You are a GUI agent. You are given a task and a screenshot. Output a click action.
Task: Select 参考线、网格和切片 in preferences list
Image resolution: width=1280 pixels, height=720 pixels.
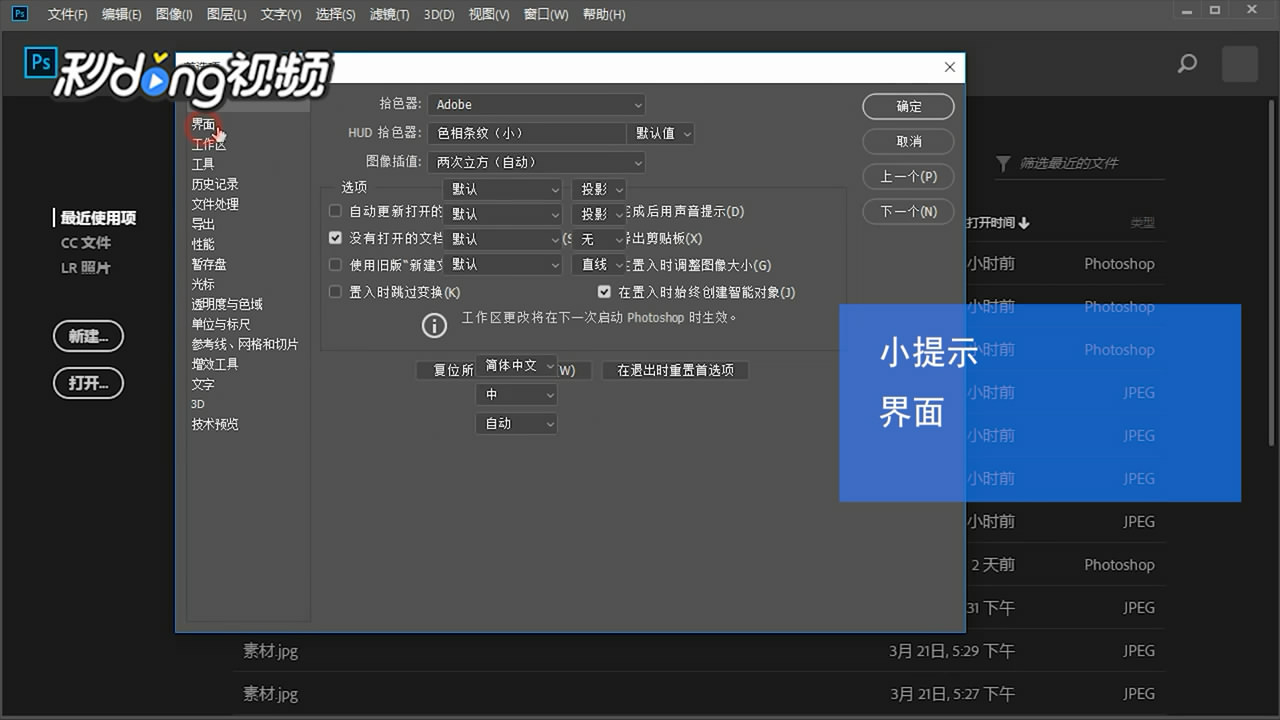245,344
